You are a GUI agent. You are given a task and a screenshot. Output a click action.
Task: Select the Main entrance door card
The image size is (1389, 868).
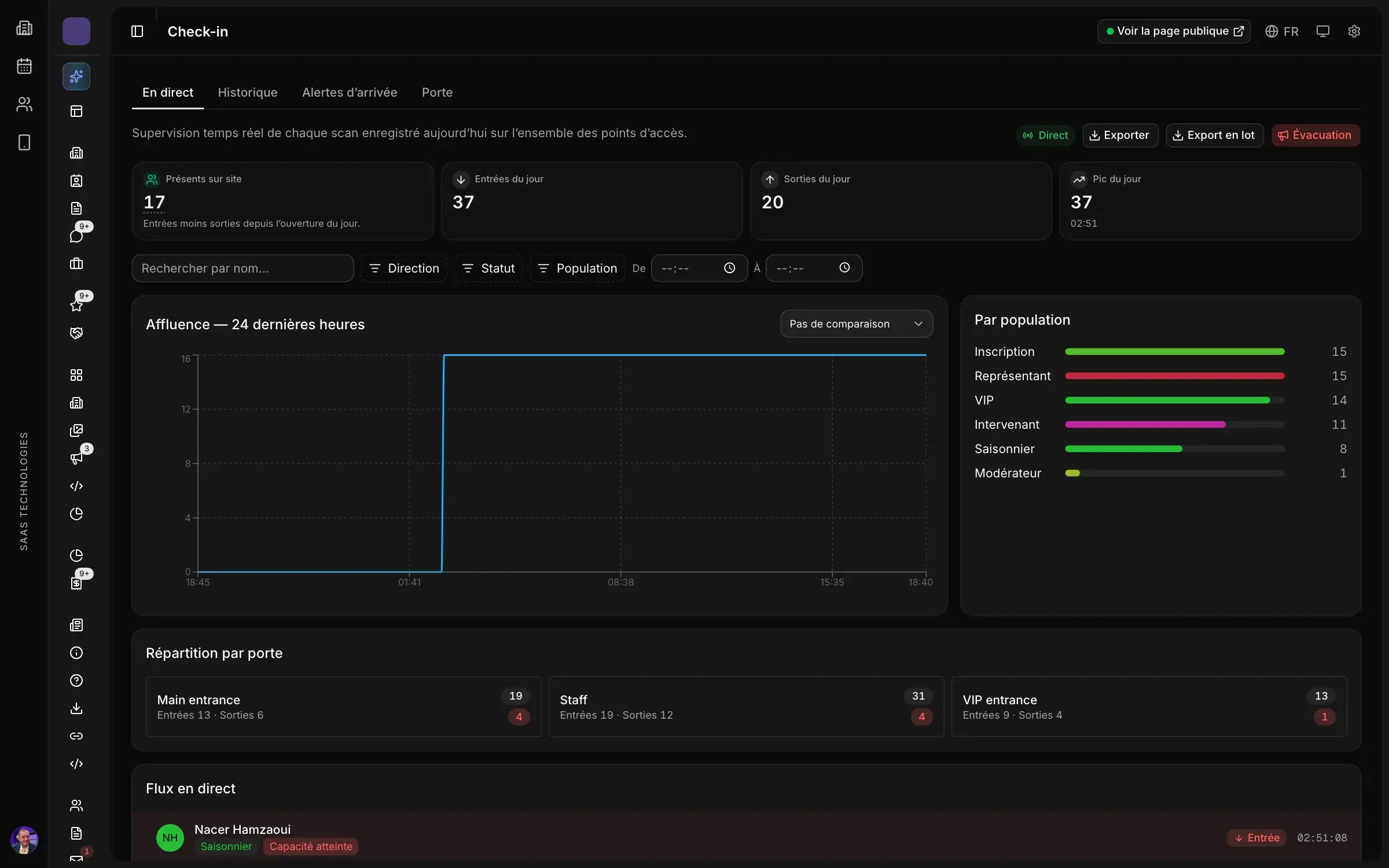click(x=343, y=707)
